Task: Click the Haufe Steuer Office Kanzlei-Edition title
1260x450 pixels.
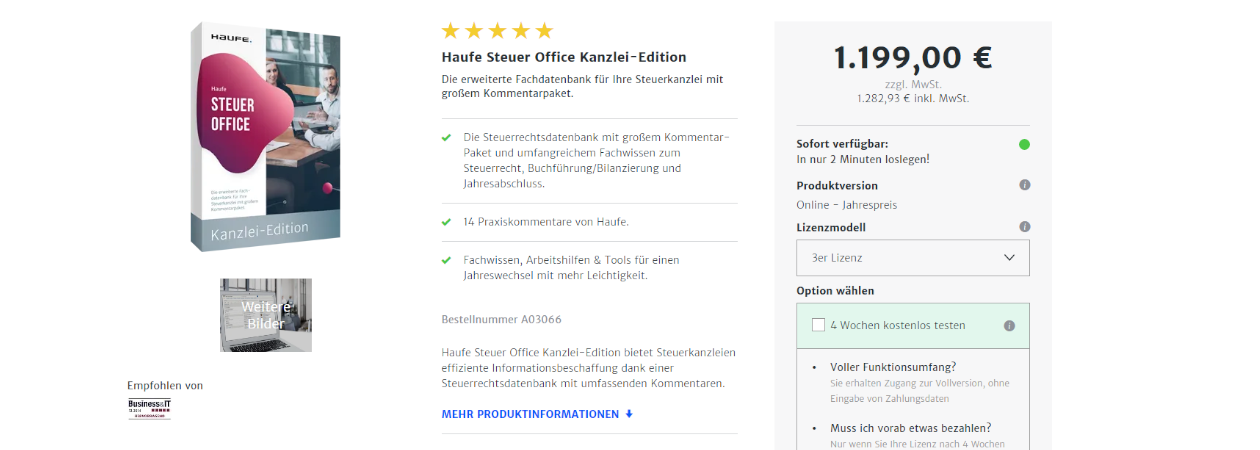Action: tap(564, 57)
